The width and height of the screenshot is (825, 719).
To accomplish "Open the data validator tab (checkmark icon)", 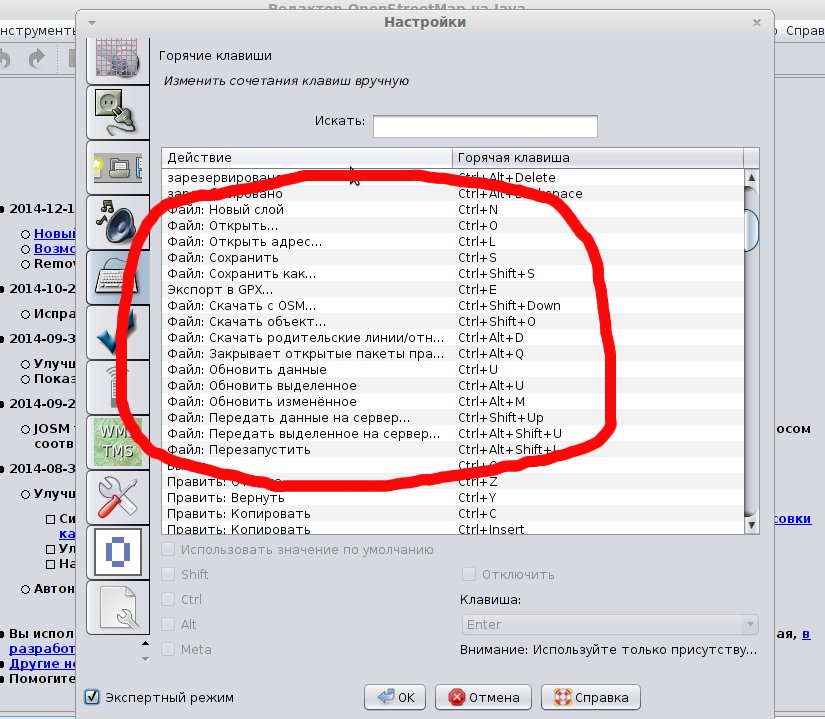I will [x=112, y=332].
